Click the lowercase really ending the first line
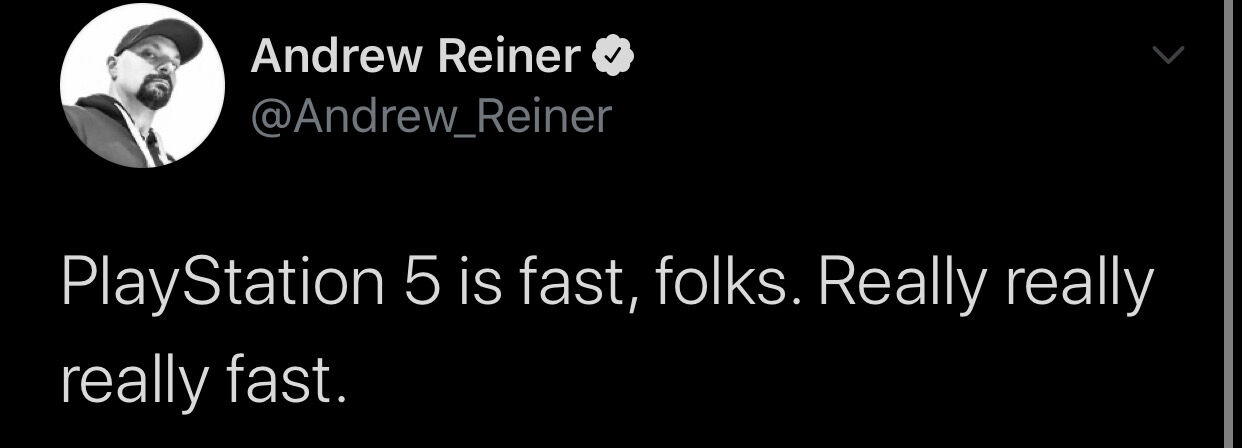 coord(1078,285)
